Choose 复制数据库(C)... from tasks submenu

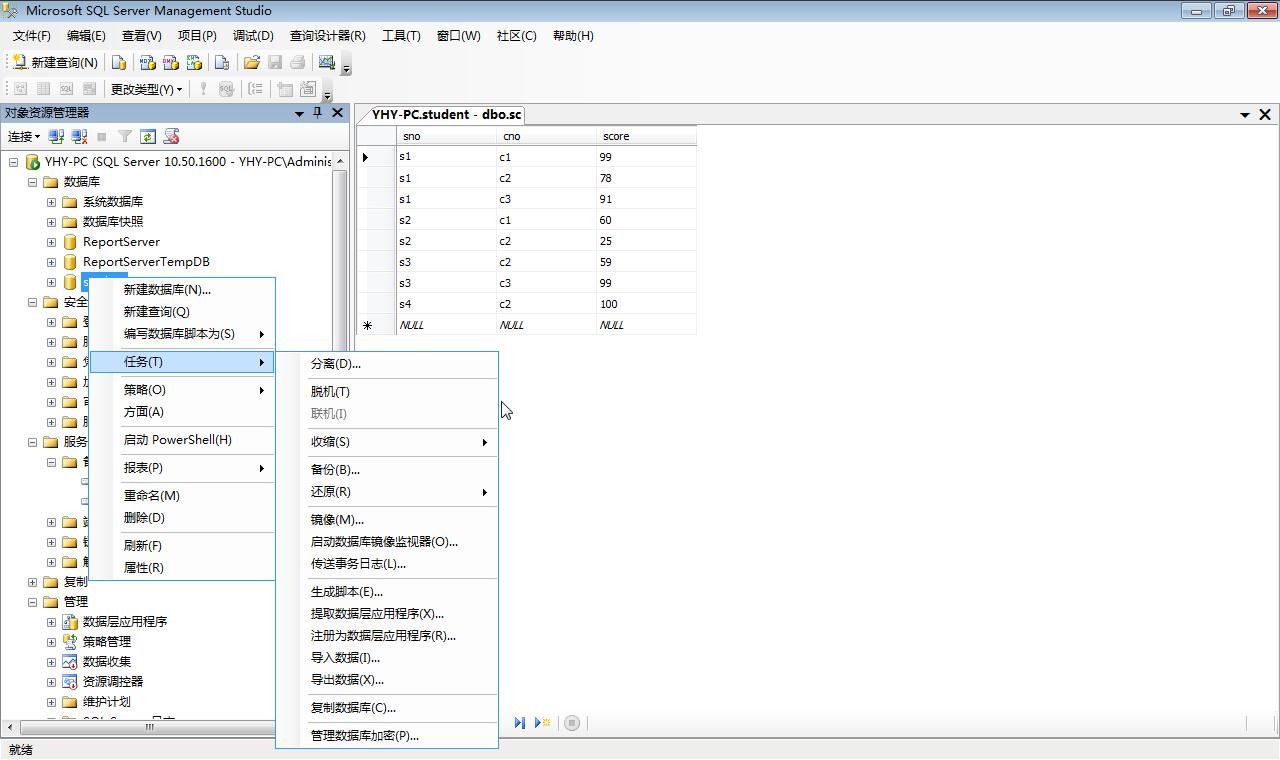coord(387,708)
